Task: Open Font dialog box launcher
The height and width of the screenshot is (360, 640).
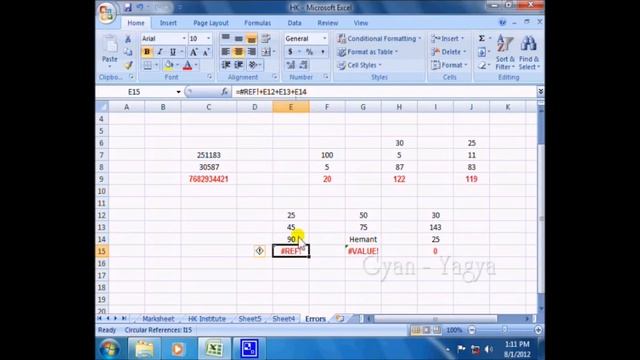Action: [209, 77]
